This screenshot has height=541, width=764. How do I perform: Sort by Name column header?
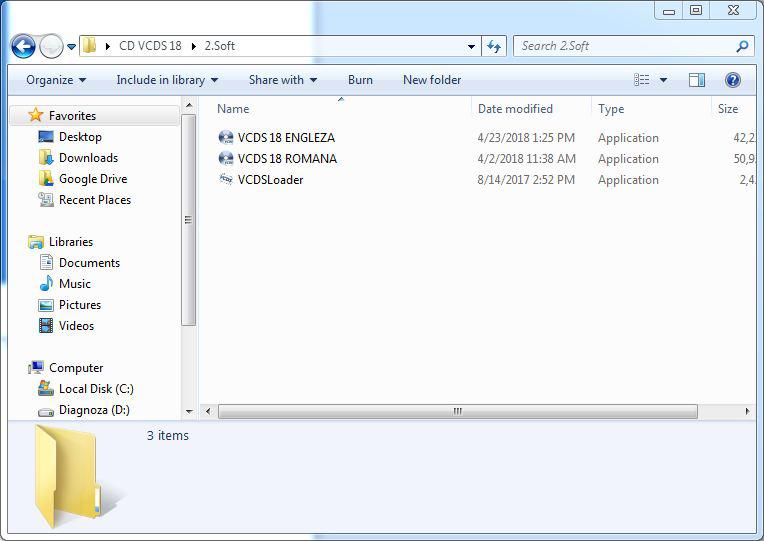coord(233,109)
